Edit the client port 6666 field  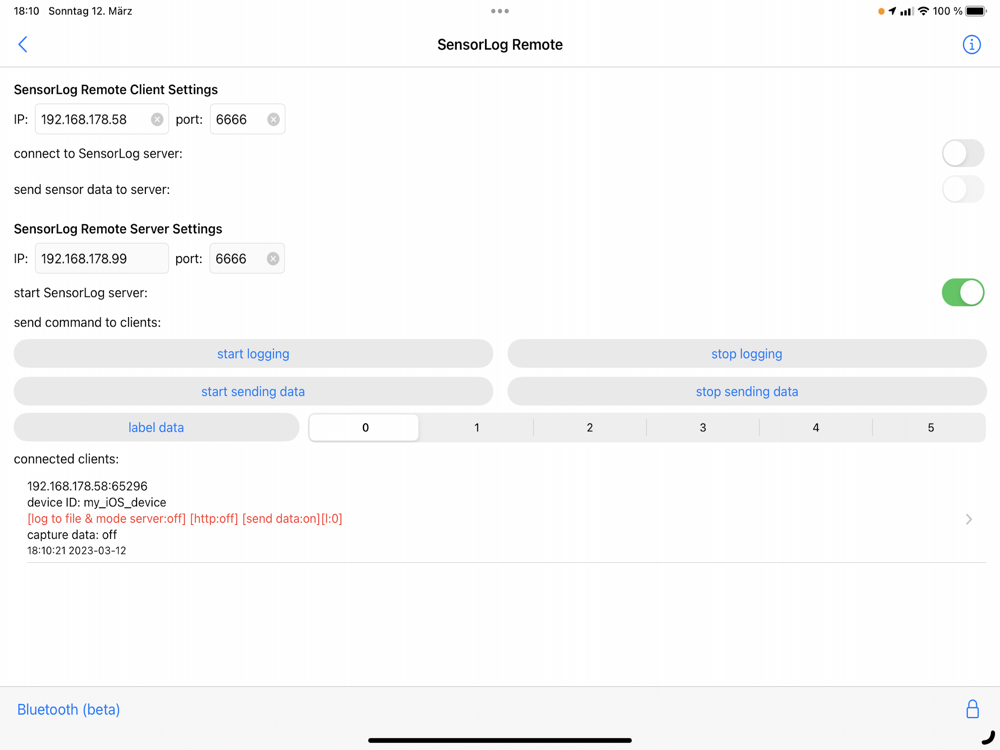(247, 119)
